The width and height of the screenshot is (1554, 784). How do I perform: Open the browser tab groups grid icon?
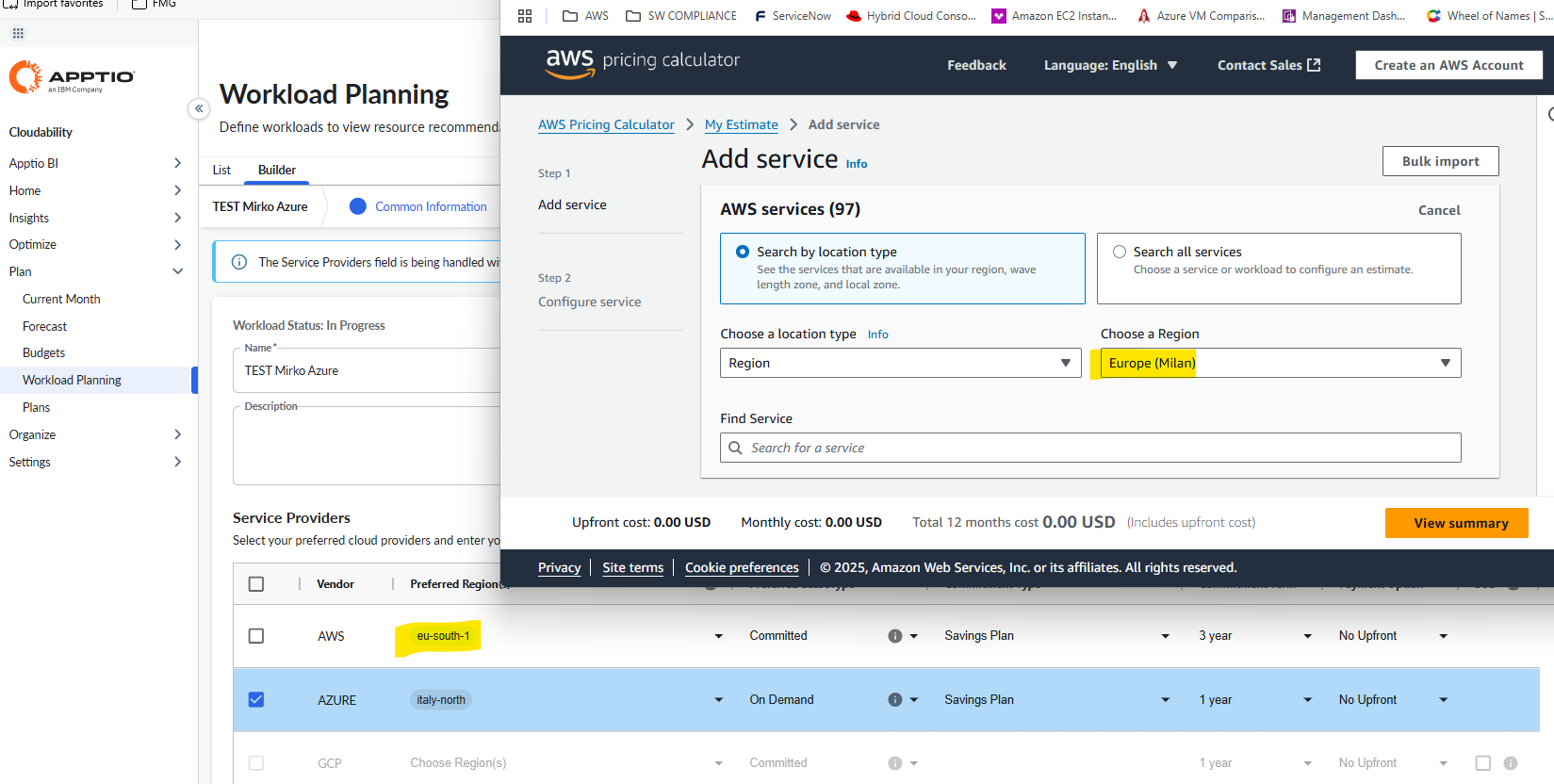525,16
